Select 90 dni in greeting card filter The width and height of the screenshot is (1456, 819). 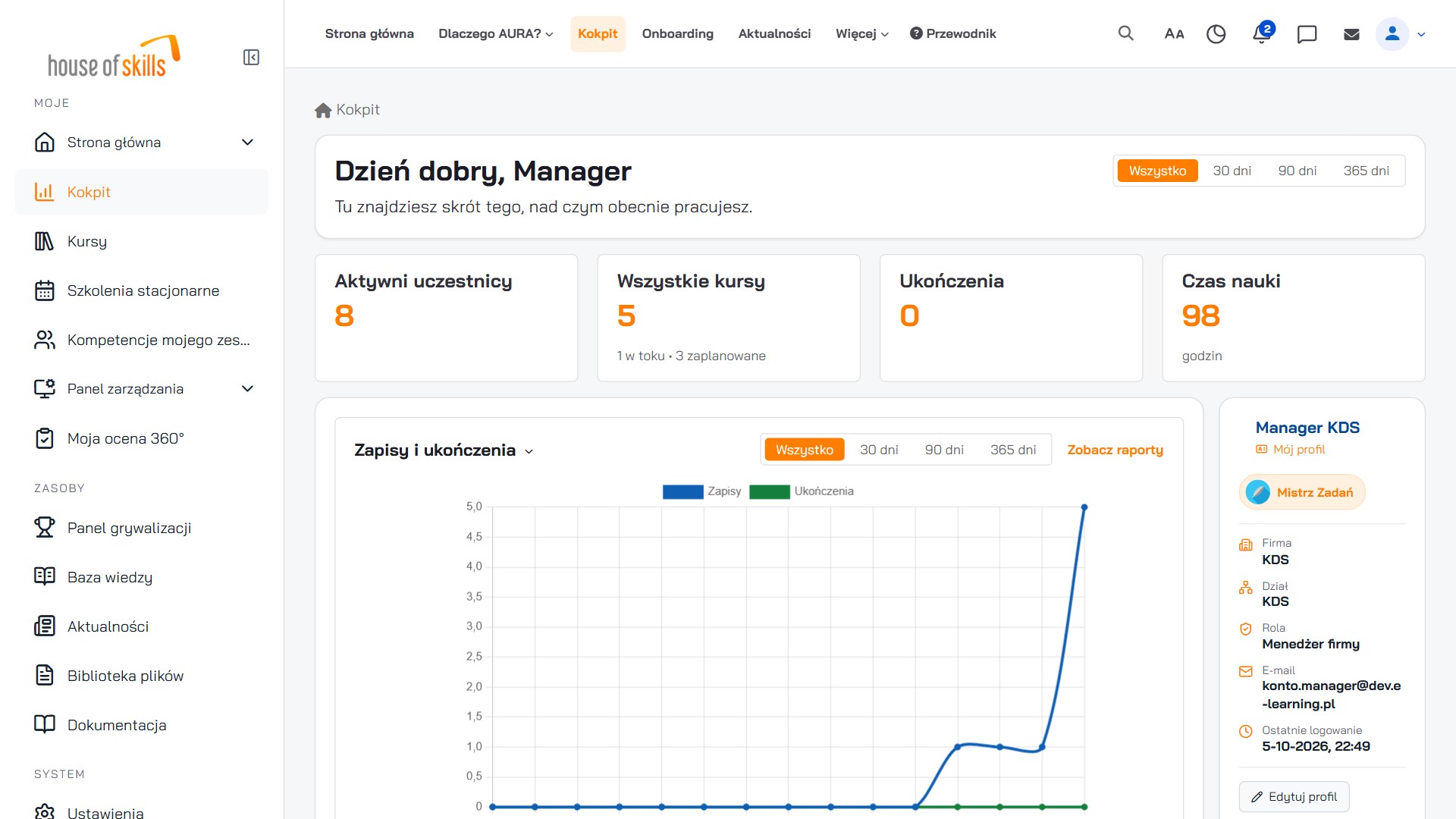click(x=1297, y=171)
